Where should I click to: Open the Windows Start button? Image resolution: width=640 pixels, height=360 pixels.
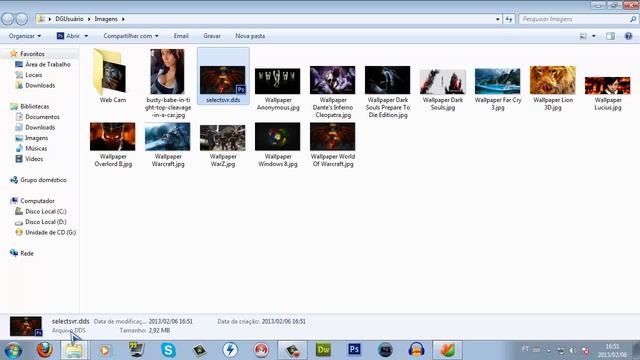pos(13,350)
